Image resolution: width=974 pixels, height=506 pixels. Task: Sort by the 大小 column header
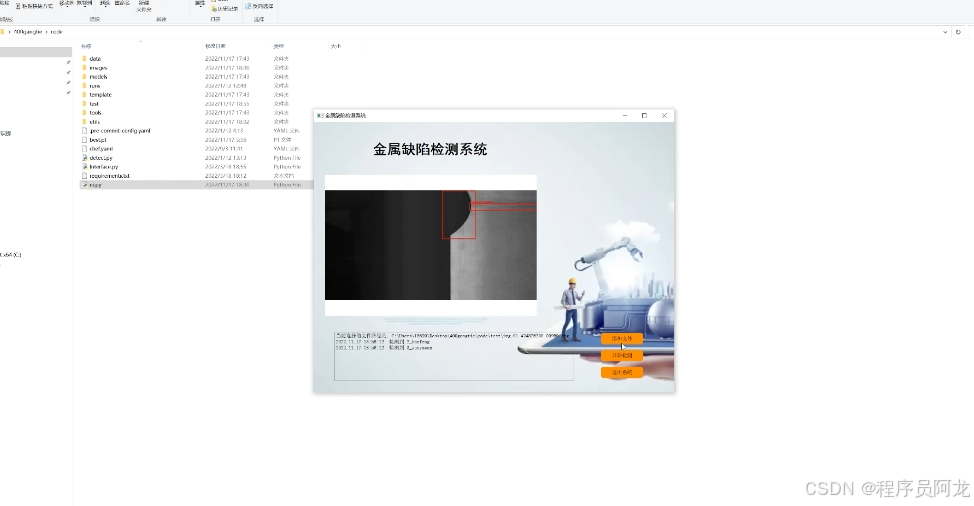click(x=335, y=46)
